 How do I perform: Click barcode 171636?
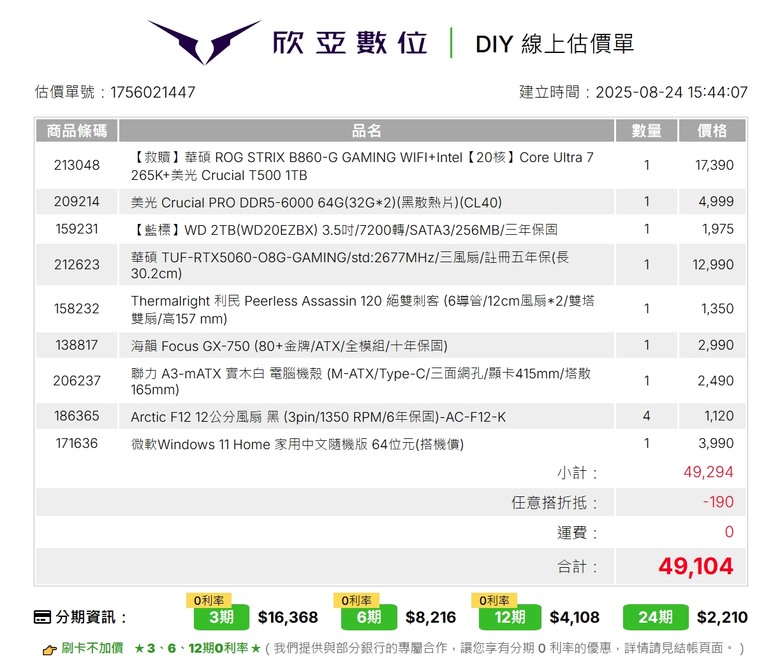(x=77, y=443)
